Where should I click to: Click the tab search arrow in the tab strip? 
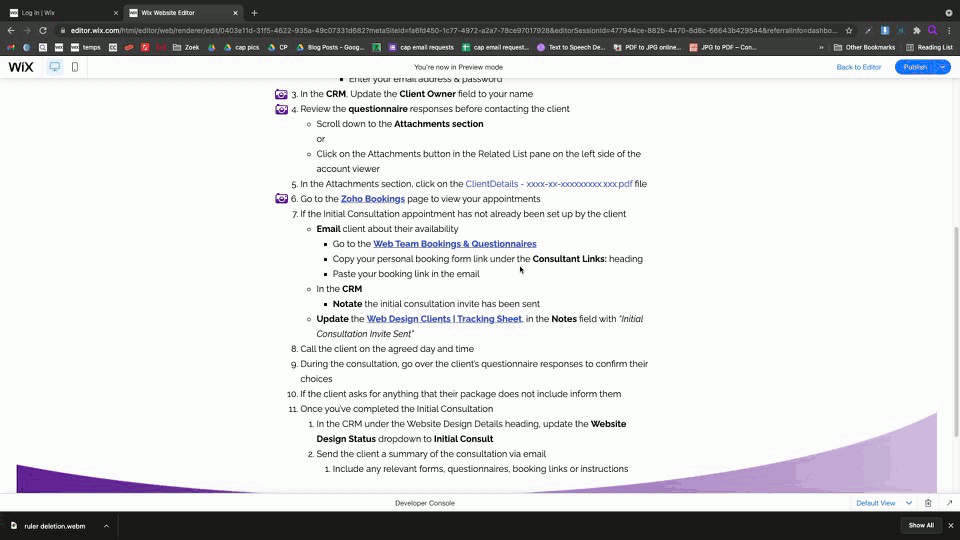tap(949, 13)
